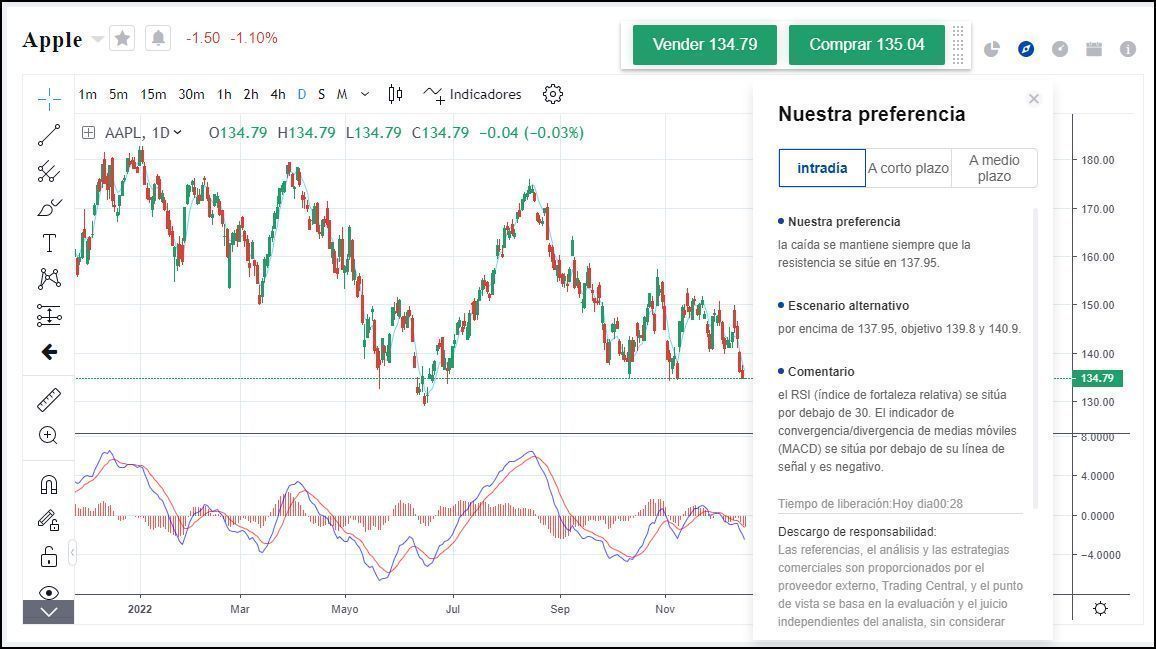Open the Indicadores menu
Screen dimensions: 1156x649
pyautogui.click(x=475, y=94)
